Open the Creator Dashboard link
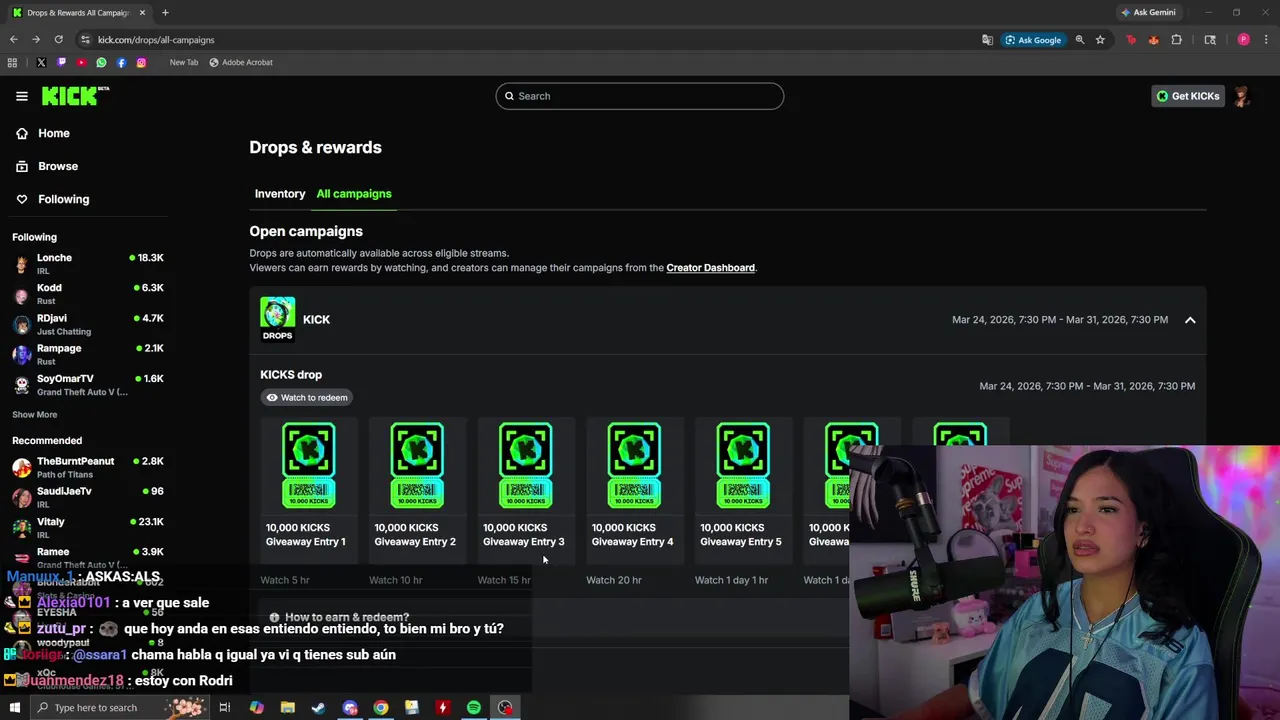This screenshot has width=1280, height=720. point(710,268)
